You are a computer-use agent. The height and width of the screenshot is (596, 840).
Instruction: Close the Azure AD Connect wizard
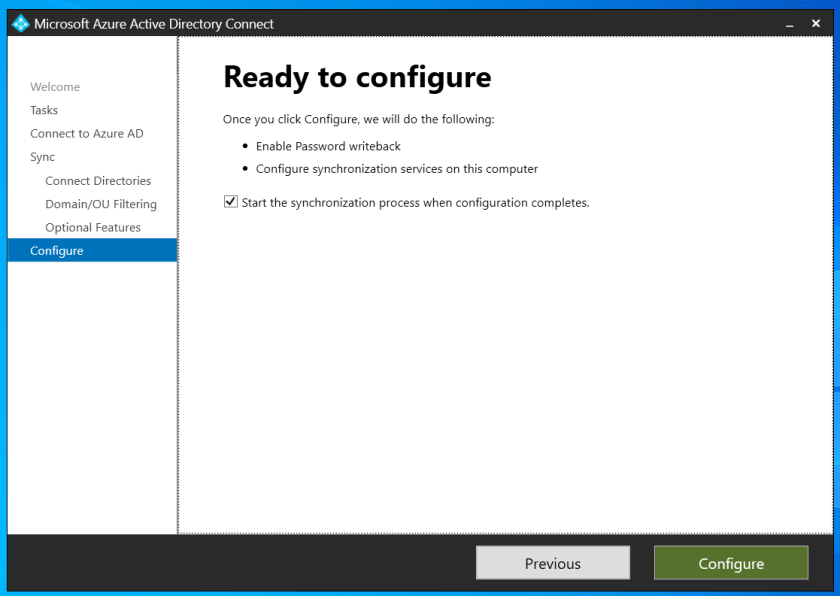[816, 23]
